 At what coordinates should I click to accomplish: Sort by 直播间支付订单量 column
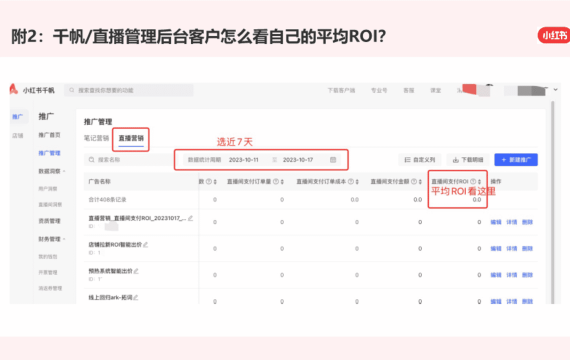(x=282, y=181)
